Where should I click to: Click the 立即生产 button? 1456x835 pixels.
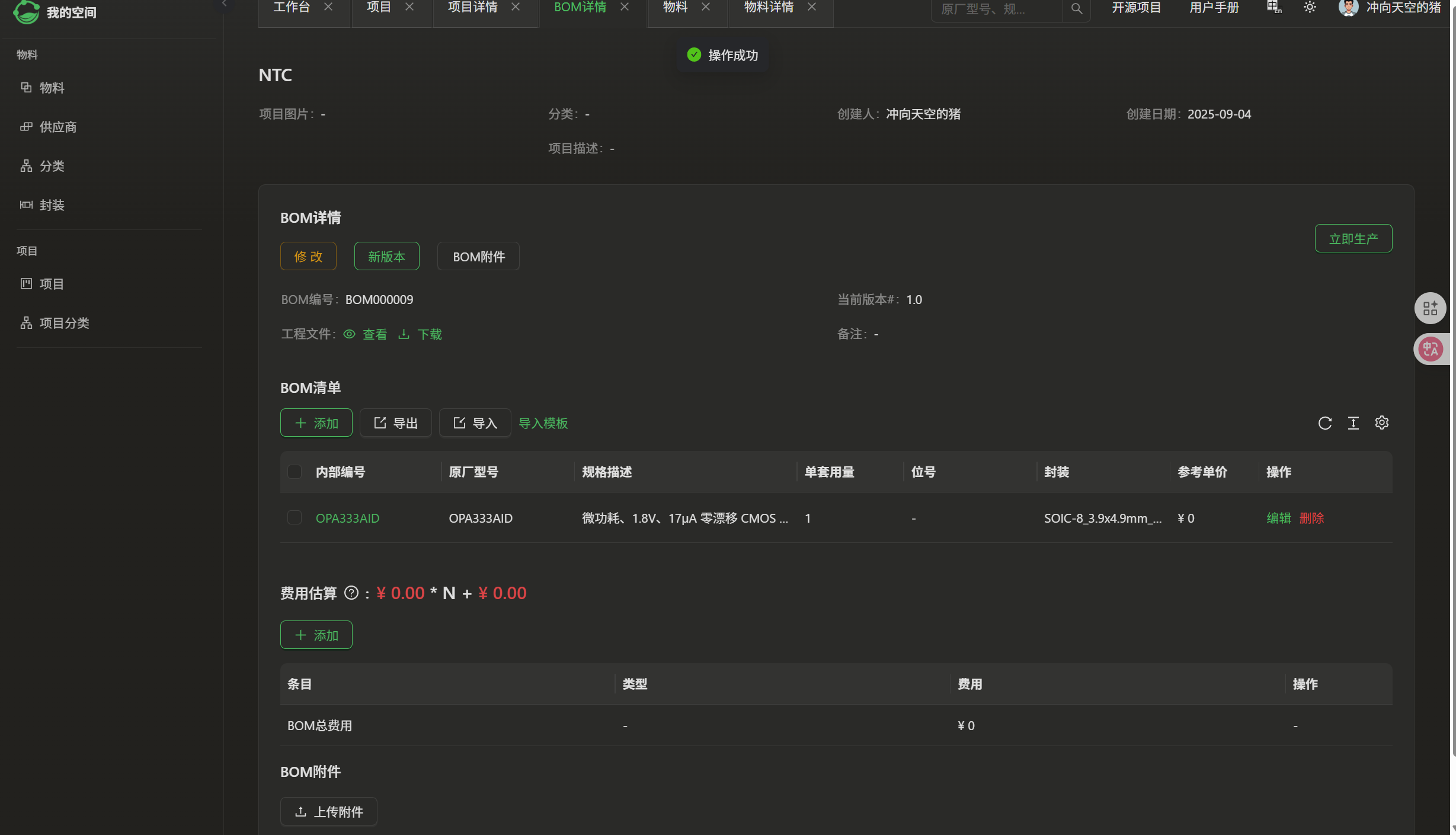click(x=1353, y=239)
